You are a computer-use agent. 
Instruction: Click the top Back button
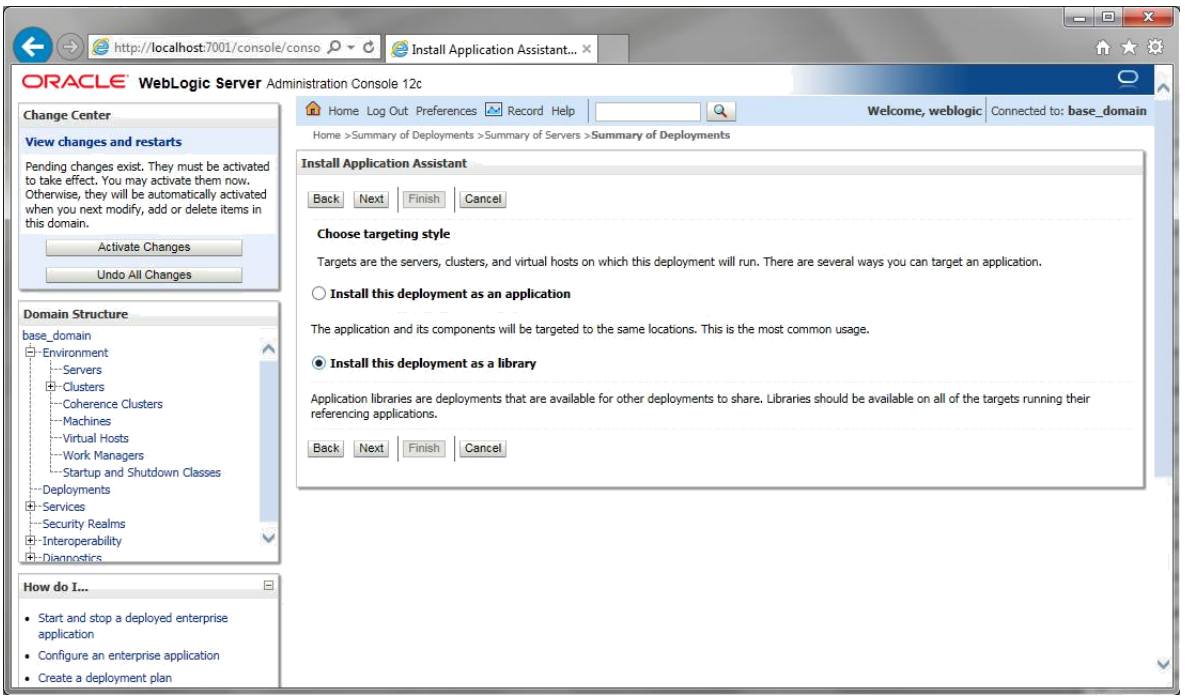point(326,199)
